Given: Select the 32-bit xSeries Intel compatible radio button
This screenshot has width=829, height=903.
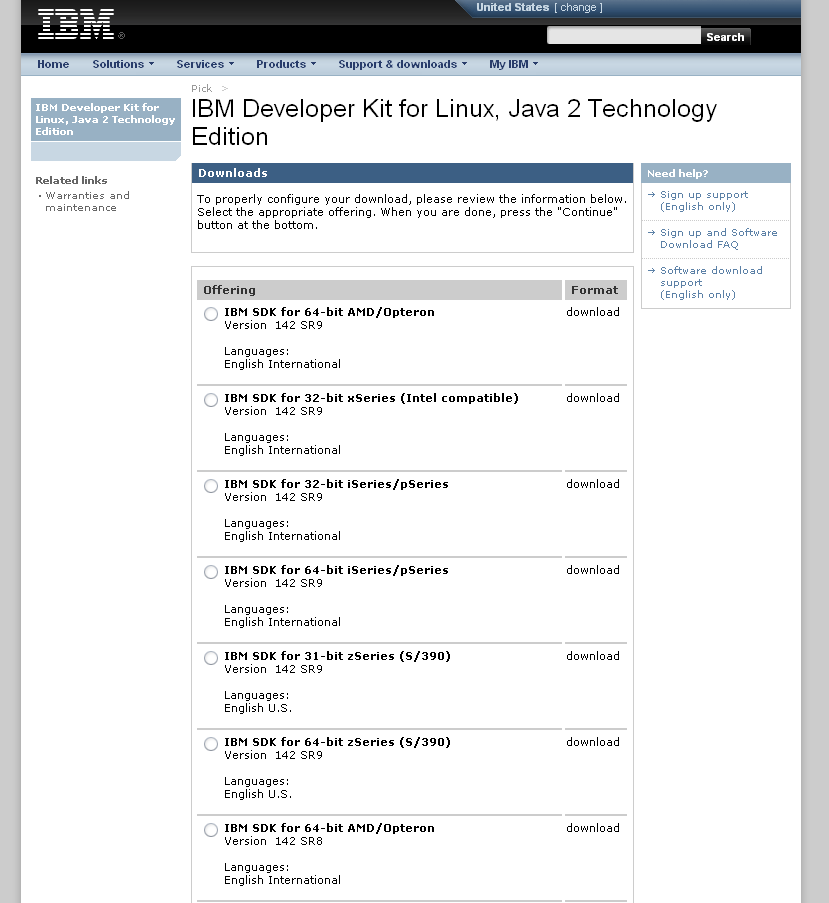Looking at the screenshot, I should click(211, 400).
